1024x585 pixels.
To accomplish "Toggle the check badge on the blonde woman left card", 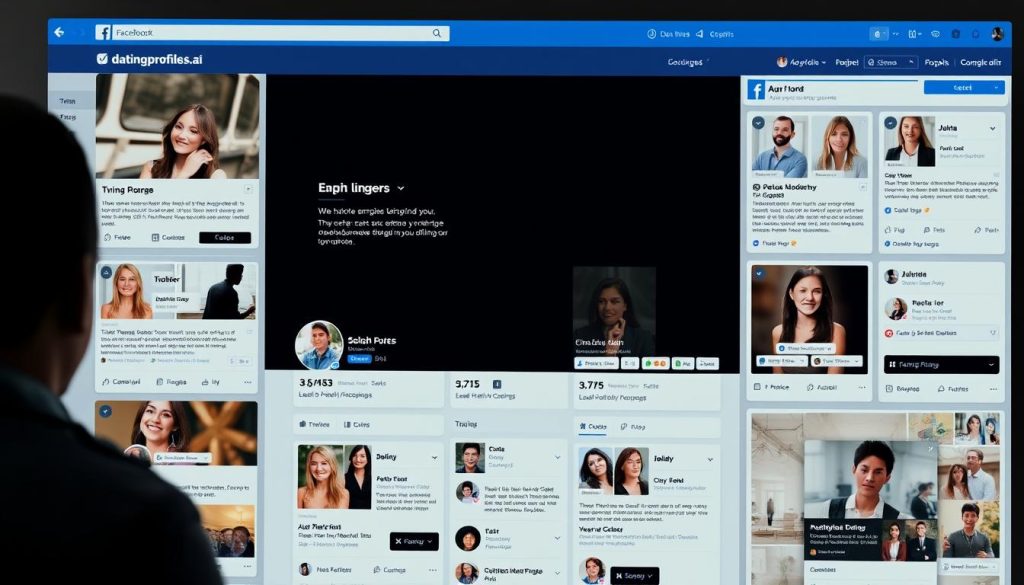I will pos(106,272).
